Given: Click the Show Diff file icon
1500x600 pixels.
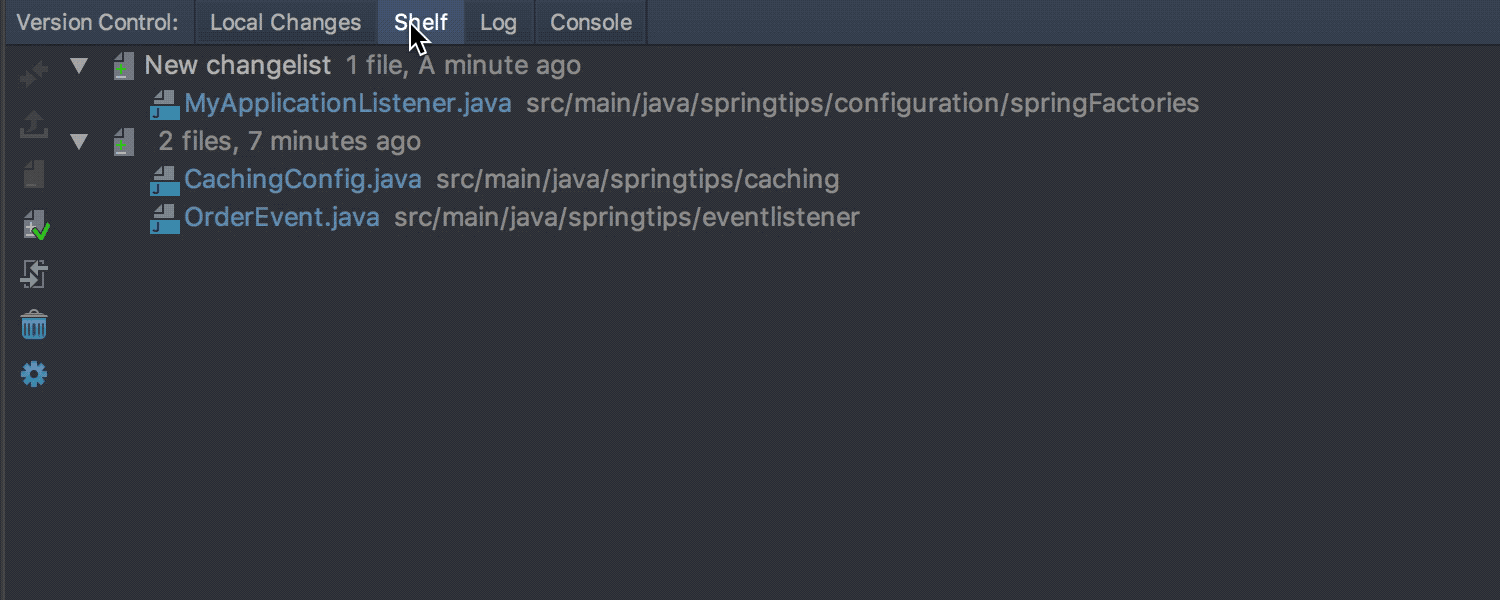Looking at the screenshot, I should click(x=33, y=173).
